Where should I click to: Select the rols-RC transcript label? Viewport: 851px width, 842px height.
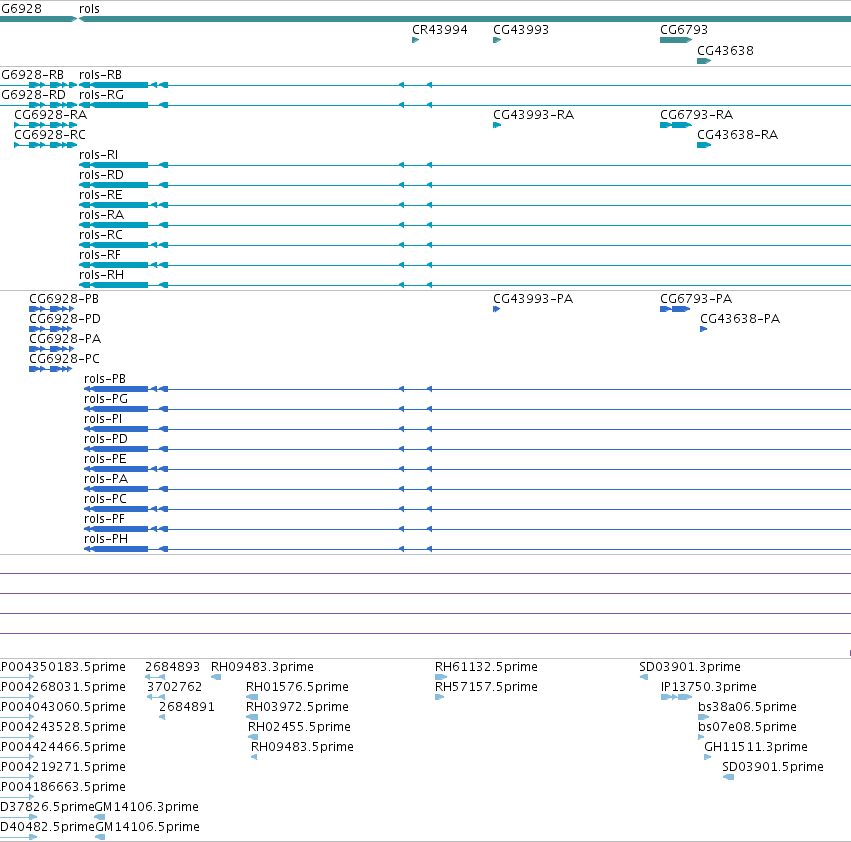pos(101,236)
